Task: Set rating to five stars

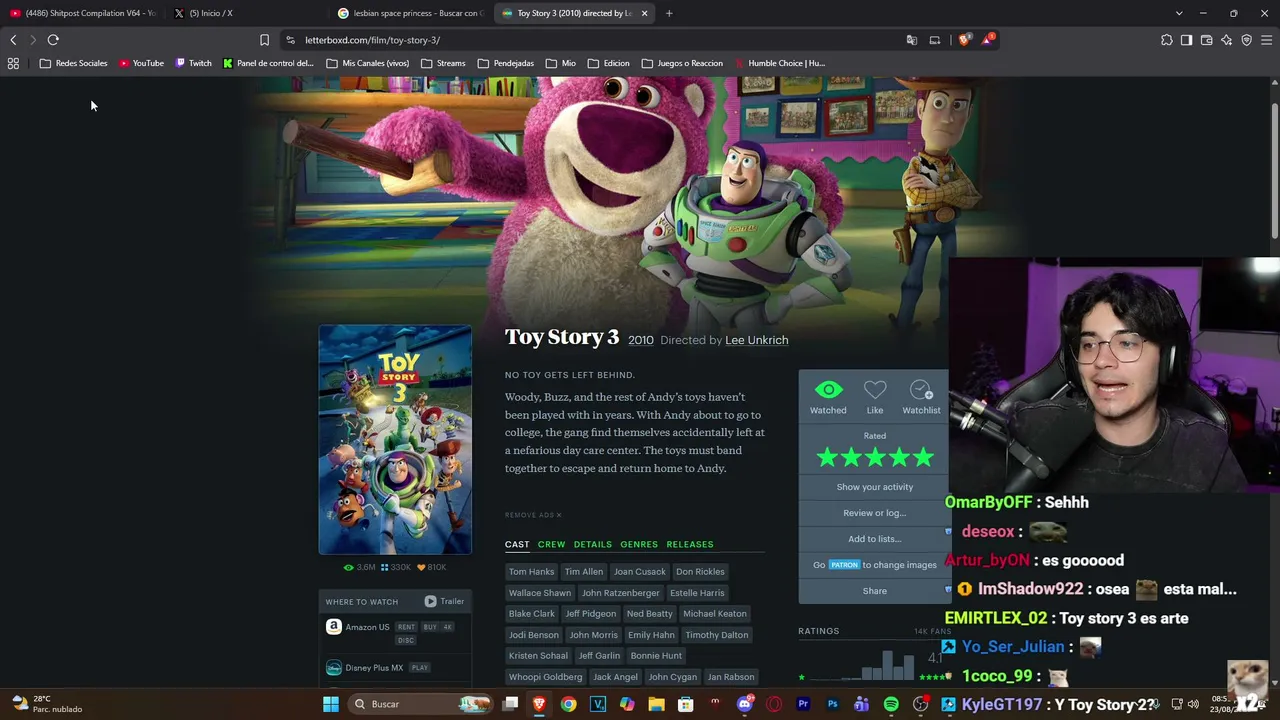Action: click(x=923, y=458)
